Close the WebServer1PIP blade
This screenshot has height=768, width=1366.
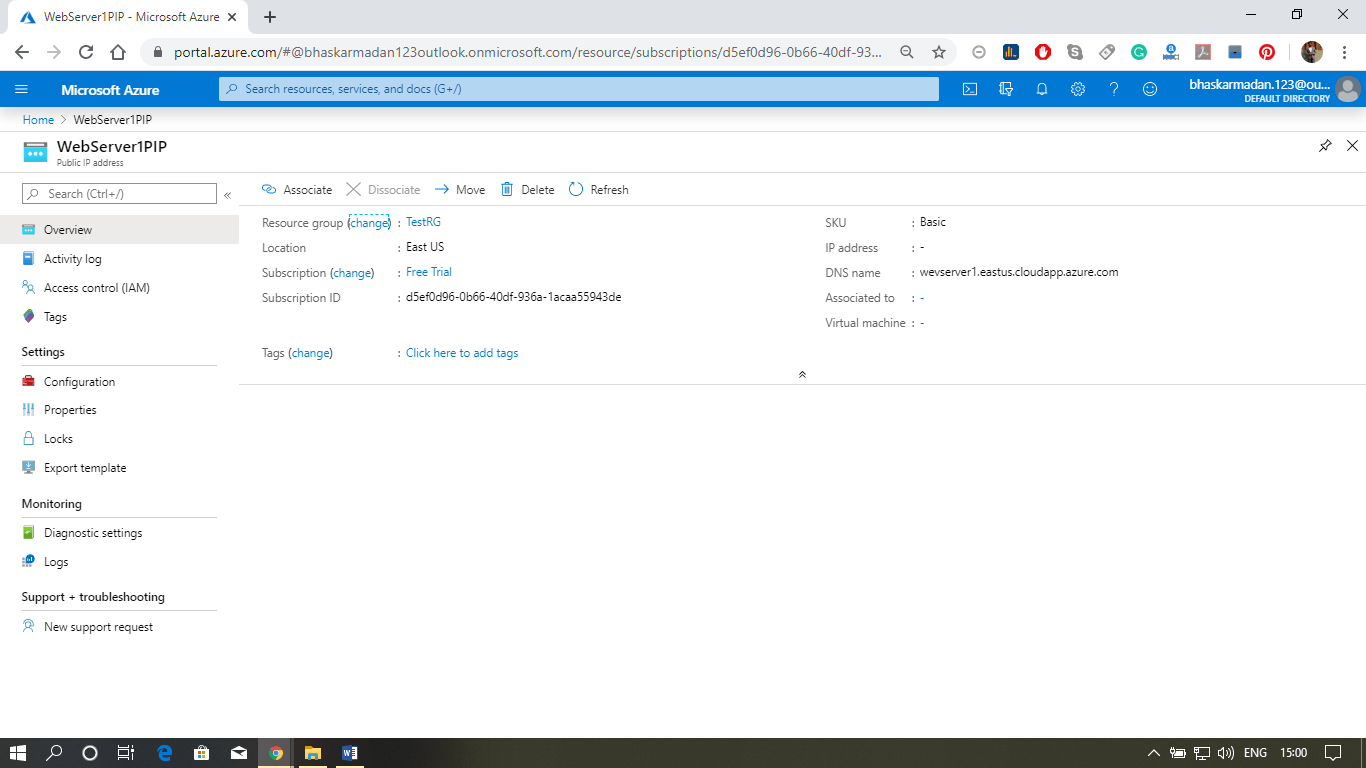pos(1352,146)
